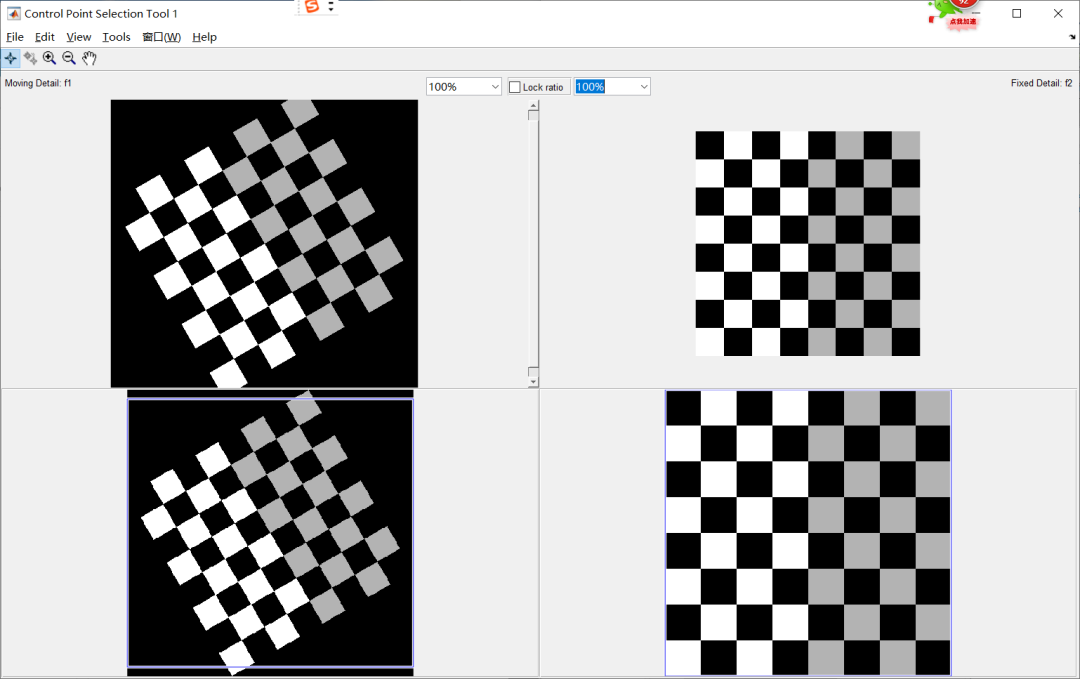Screen dimensions: 1080x679
Task: Open the Tools menu
Action: pyautogui.click(x=116, y=37)
